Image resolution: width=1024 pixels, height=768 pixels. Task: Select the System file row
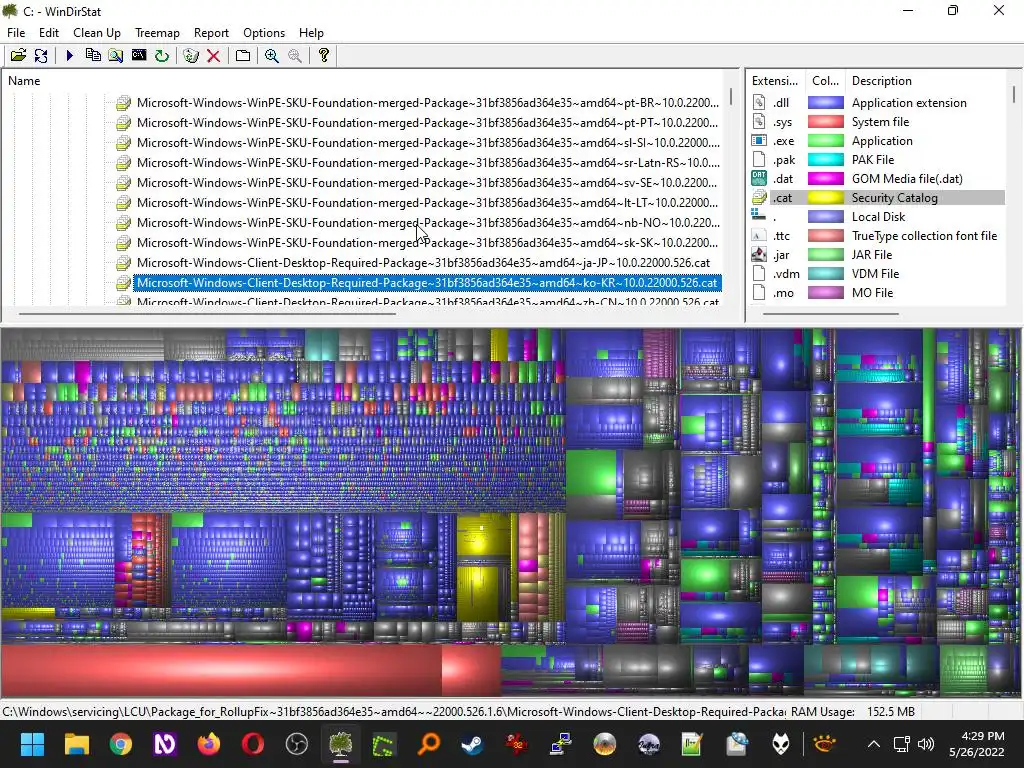[877, 121]
